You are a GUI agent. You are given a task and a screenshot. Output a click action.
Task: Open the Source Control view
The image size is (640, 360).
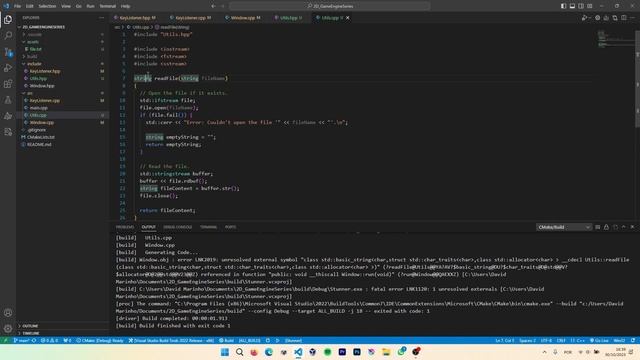(8, 52)
